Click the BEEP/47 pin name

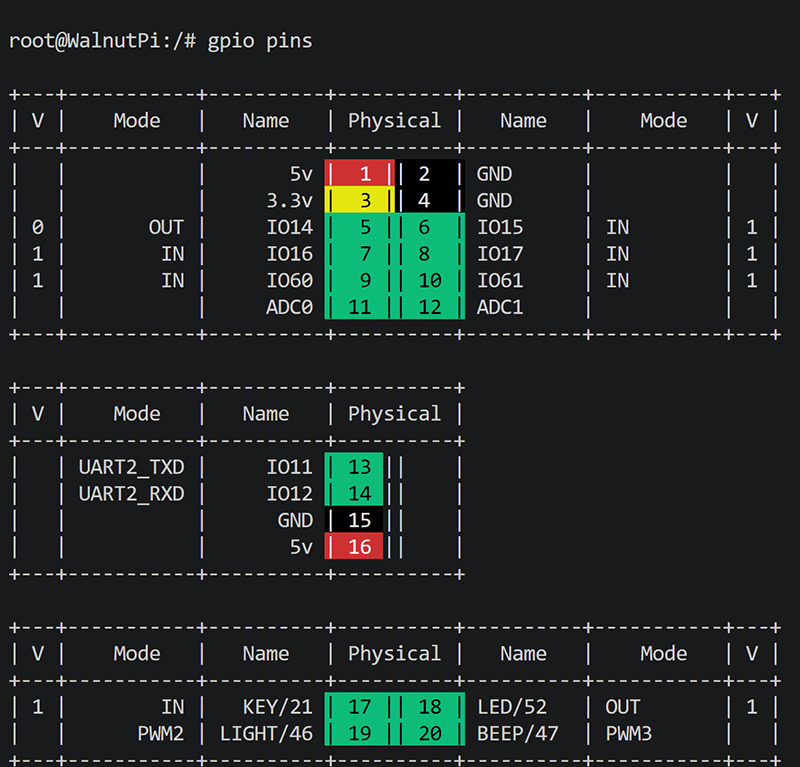[517, 733]
